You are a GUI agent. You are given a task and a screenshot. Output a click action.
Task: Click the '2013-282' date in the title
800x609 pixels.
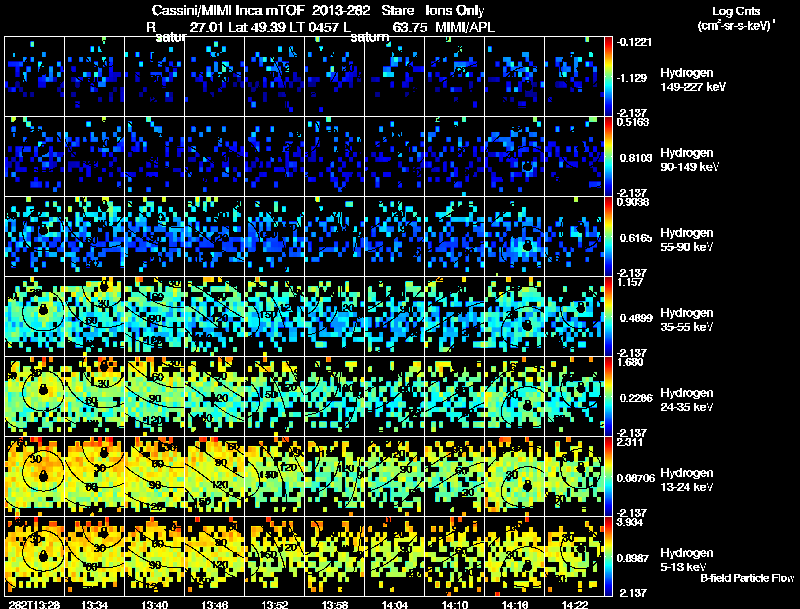pyautogui.click(x=340, y=11)
